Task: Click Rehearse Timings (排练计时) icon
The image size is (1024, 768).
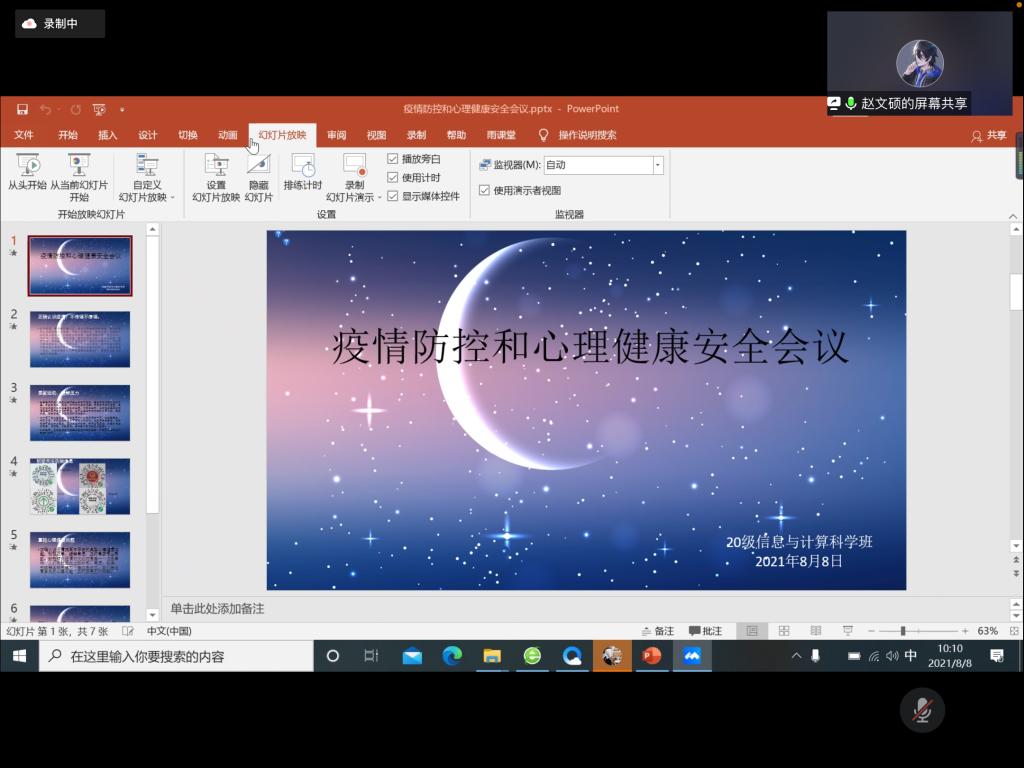Action: tap(302, 166)
